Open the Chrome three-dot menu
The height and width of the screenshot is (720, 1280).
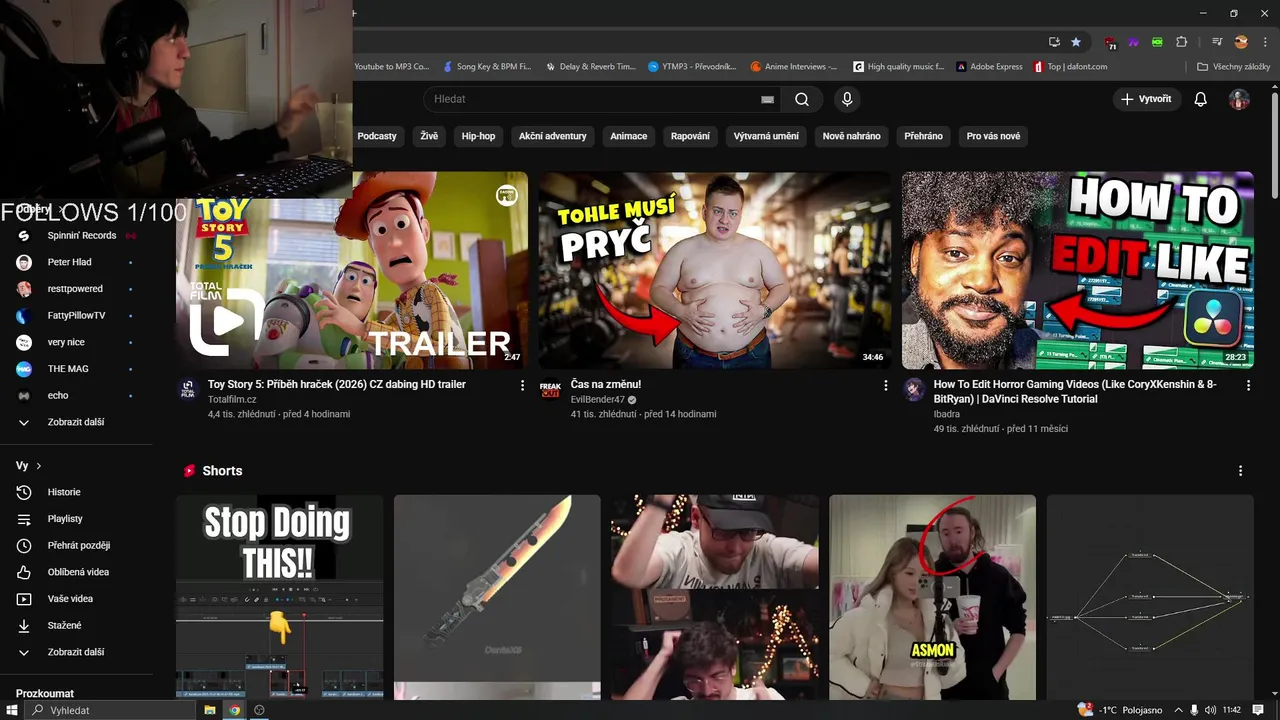pyautogui.click(x=1264, y=42)
